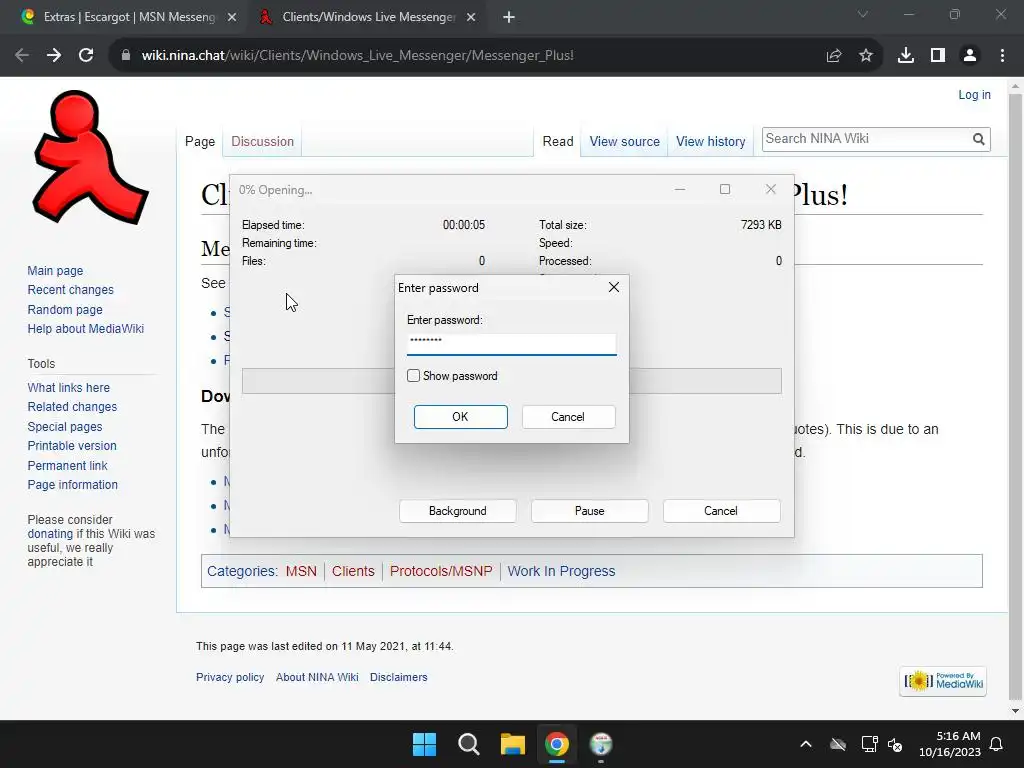Share this page via share icon
The height and width of the screenshot is (768, 1024).
tap(834, 56)
